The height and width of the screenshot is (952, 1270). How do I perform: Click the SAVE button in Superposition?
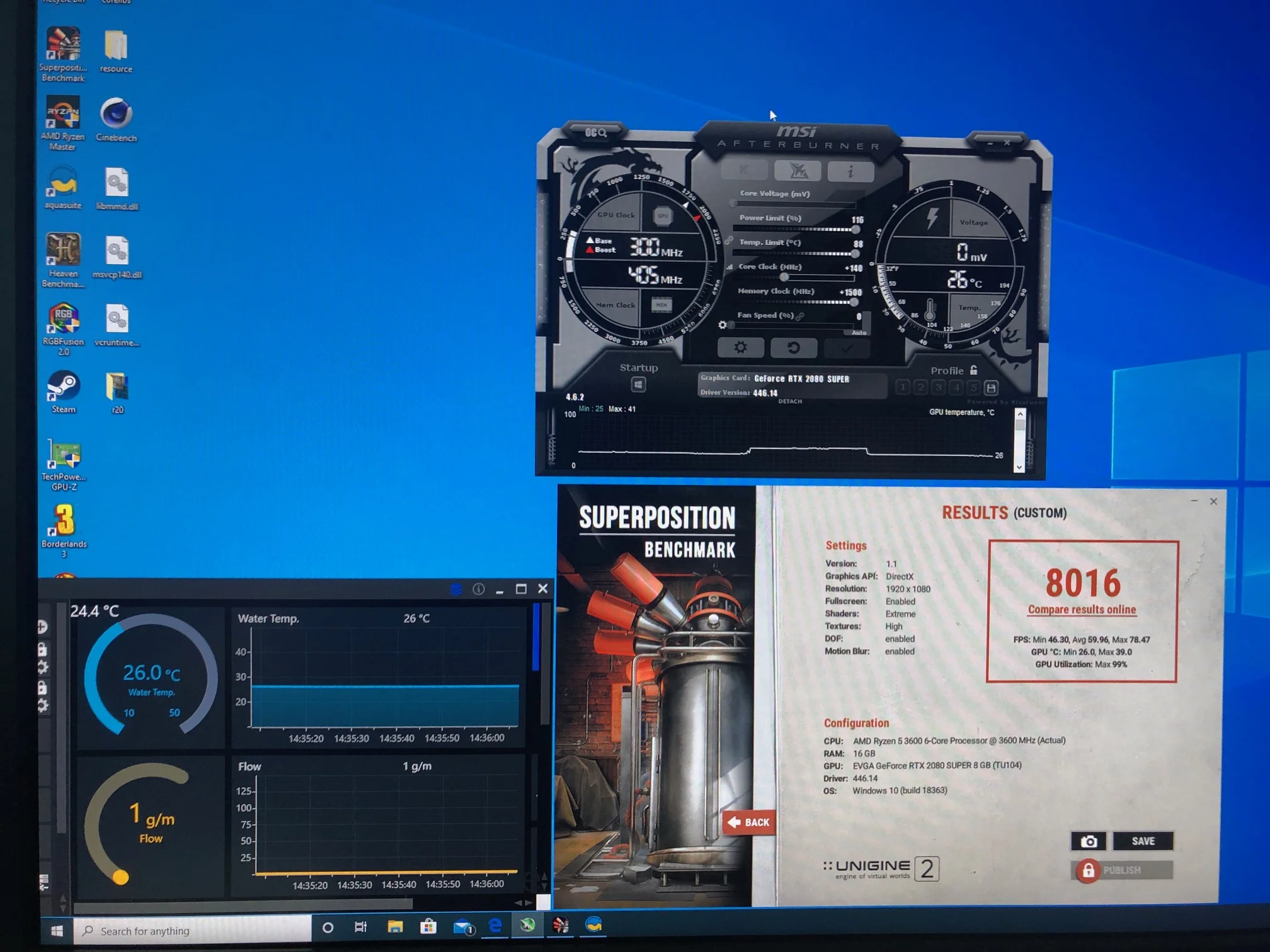[x=1143, y=841]
